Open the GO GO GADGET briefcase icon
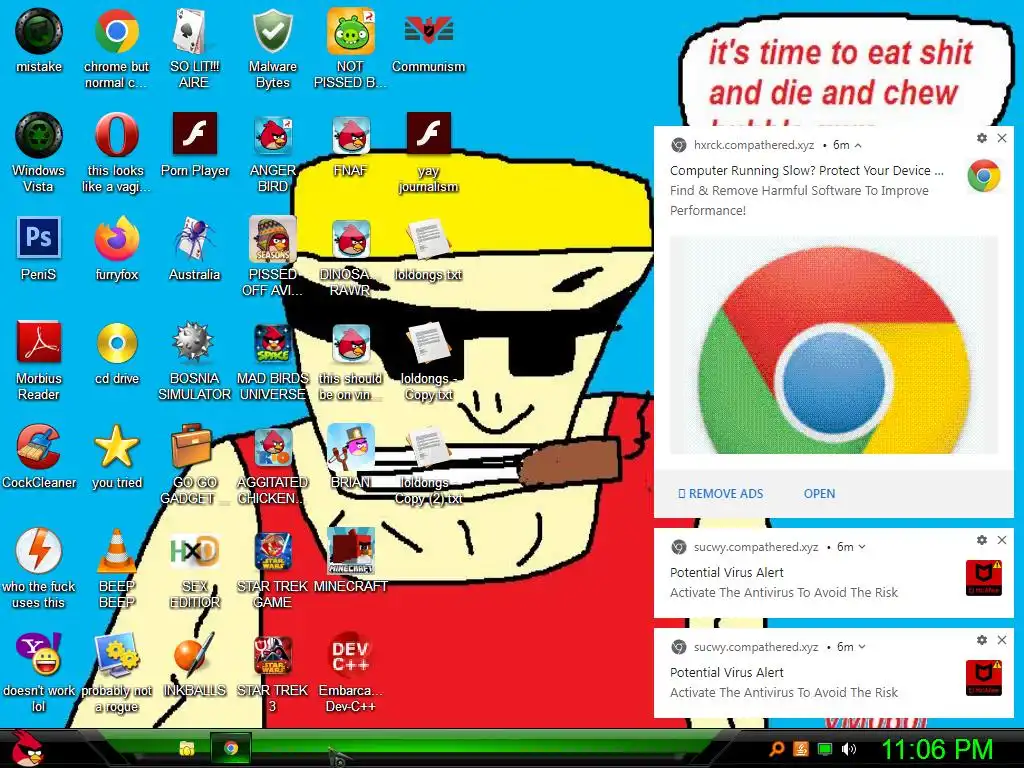 tap(193, 446)
